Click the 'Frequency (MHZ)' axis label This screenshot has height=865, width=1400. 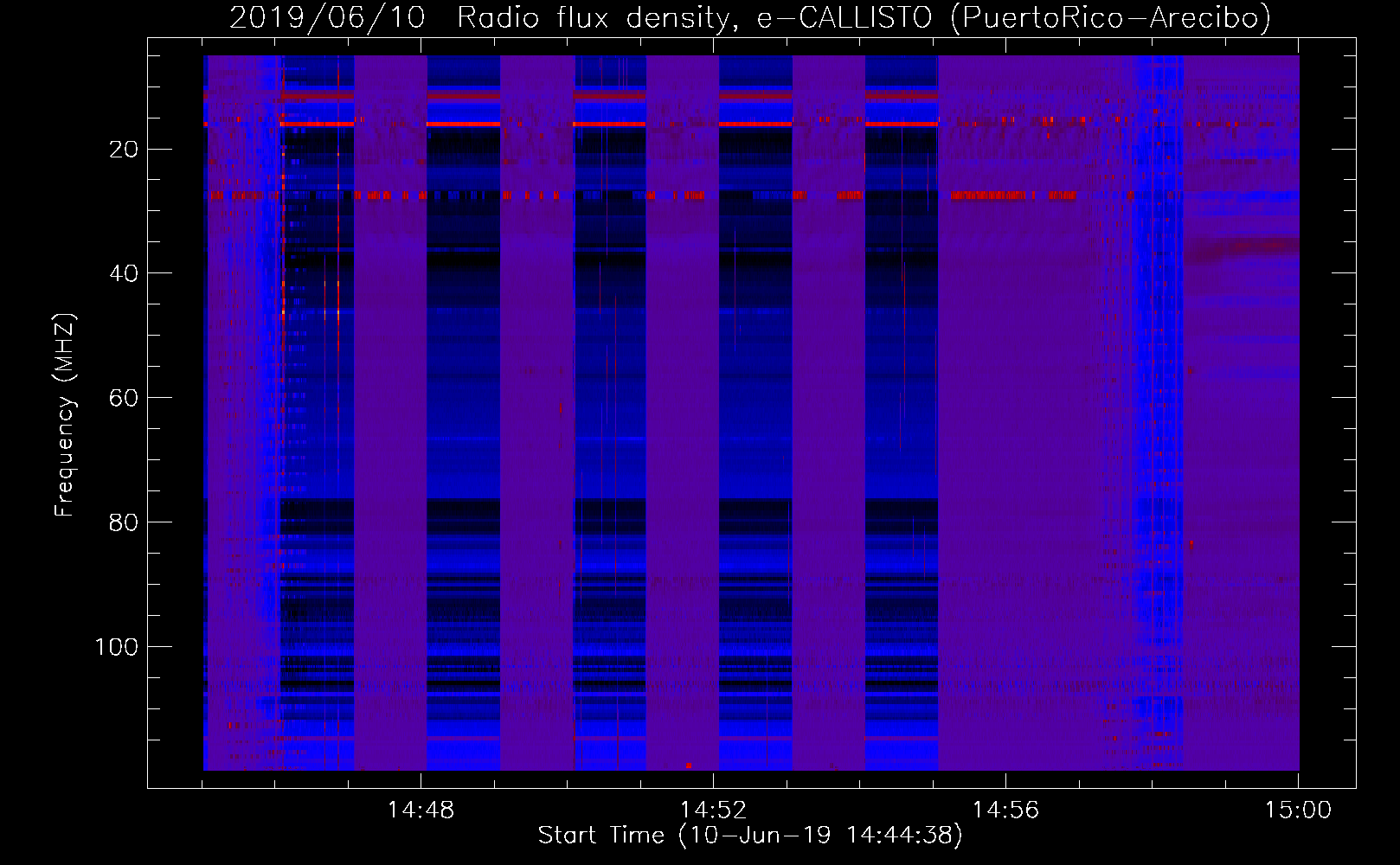pos(65,415)
